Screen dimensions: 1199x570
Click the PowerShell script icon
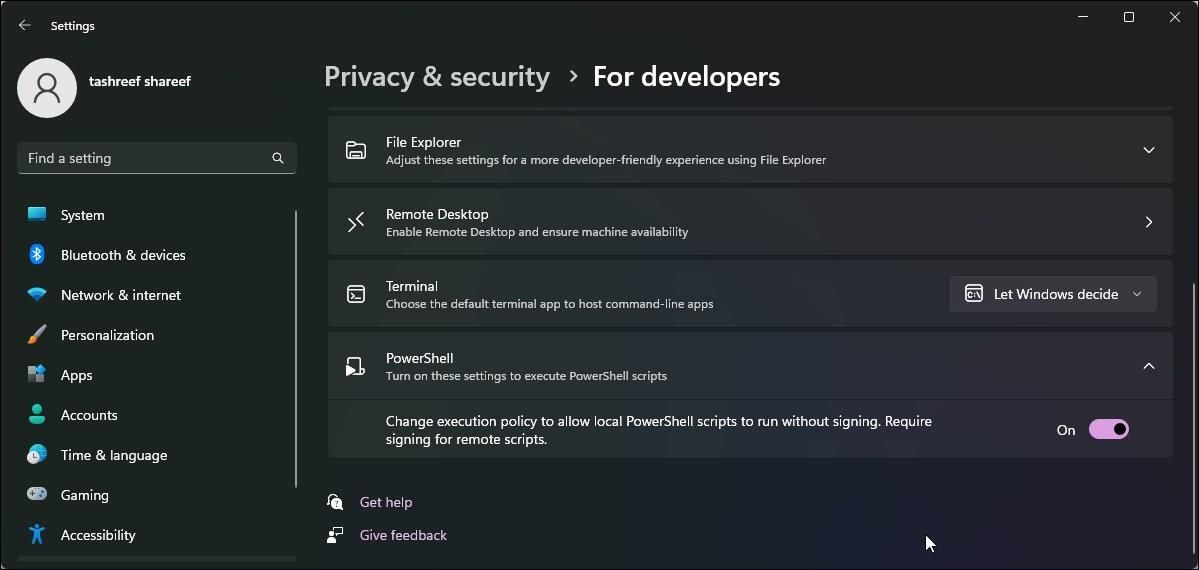coord(356,366)
